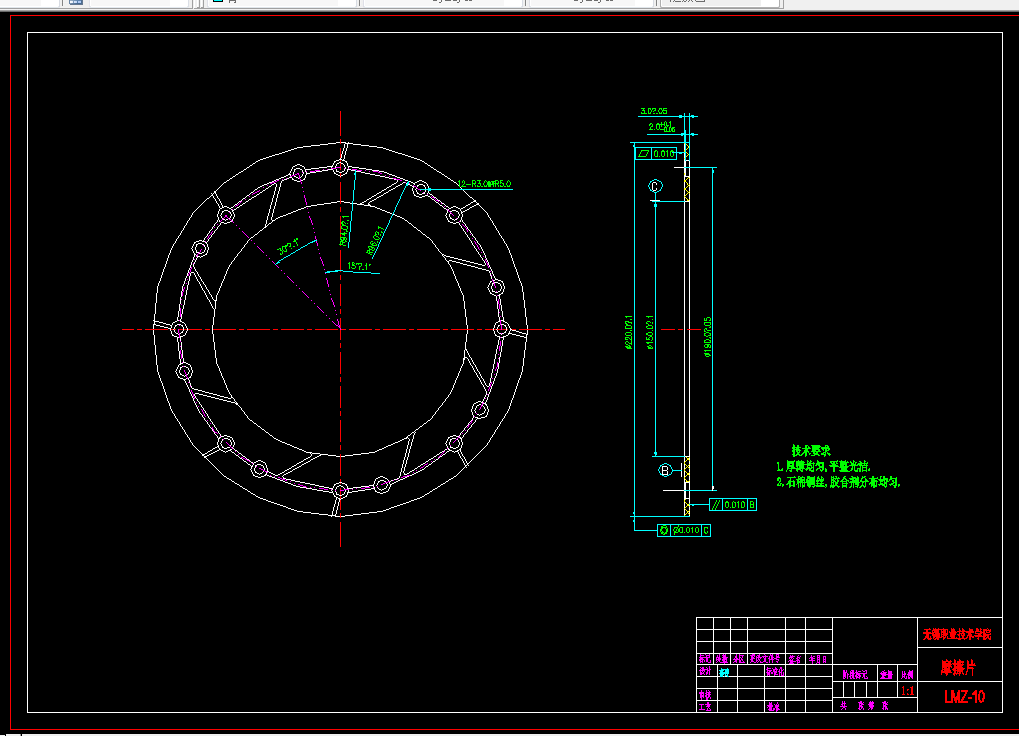Select the R94 radius dimension text

coord(344,231)
